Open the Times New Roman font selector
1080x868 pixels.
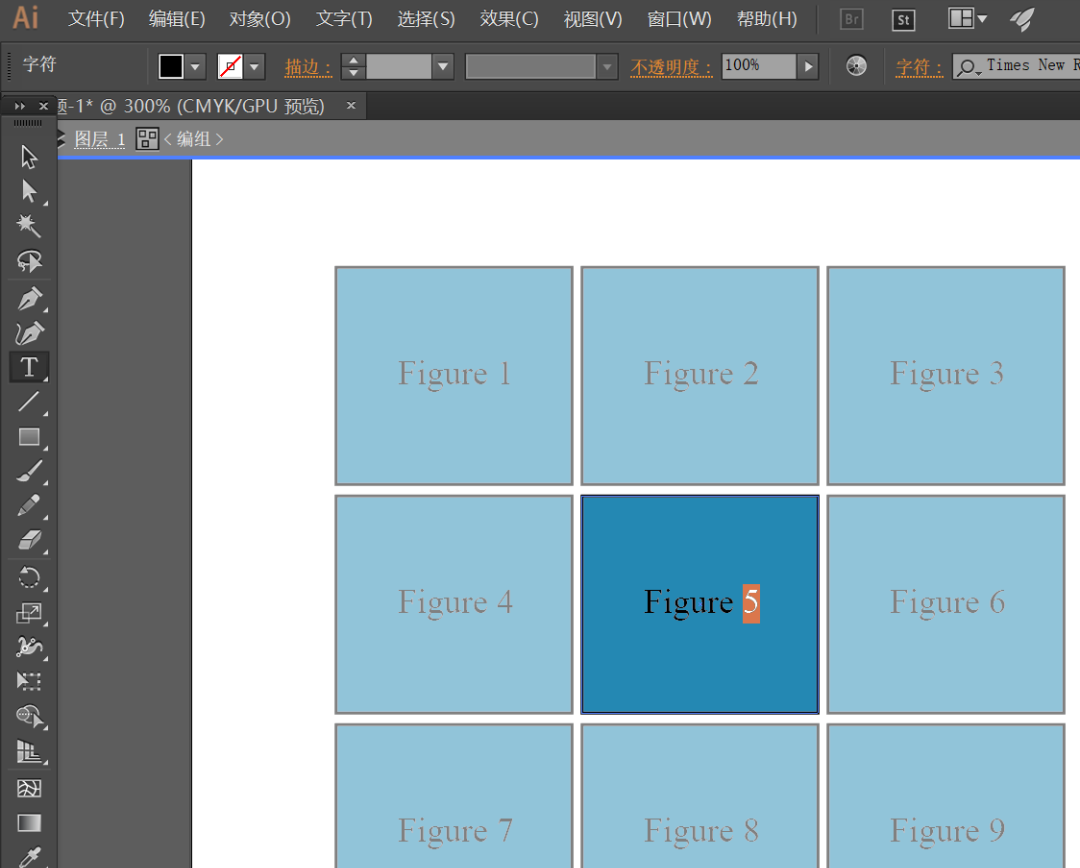[x=1016, y=66]
